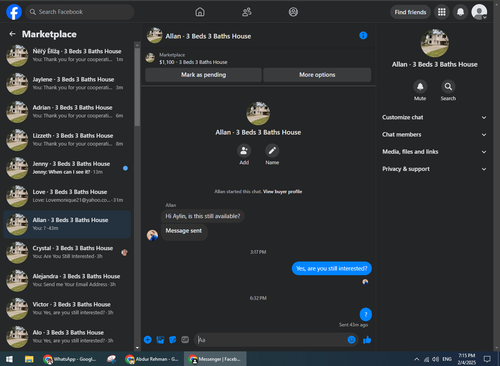500x366 pixels.
Task: Open the Alo conversation
Action: tap(67, 337)
